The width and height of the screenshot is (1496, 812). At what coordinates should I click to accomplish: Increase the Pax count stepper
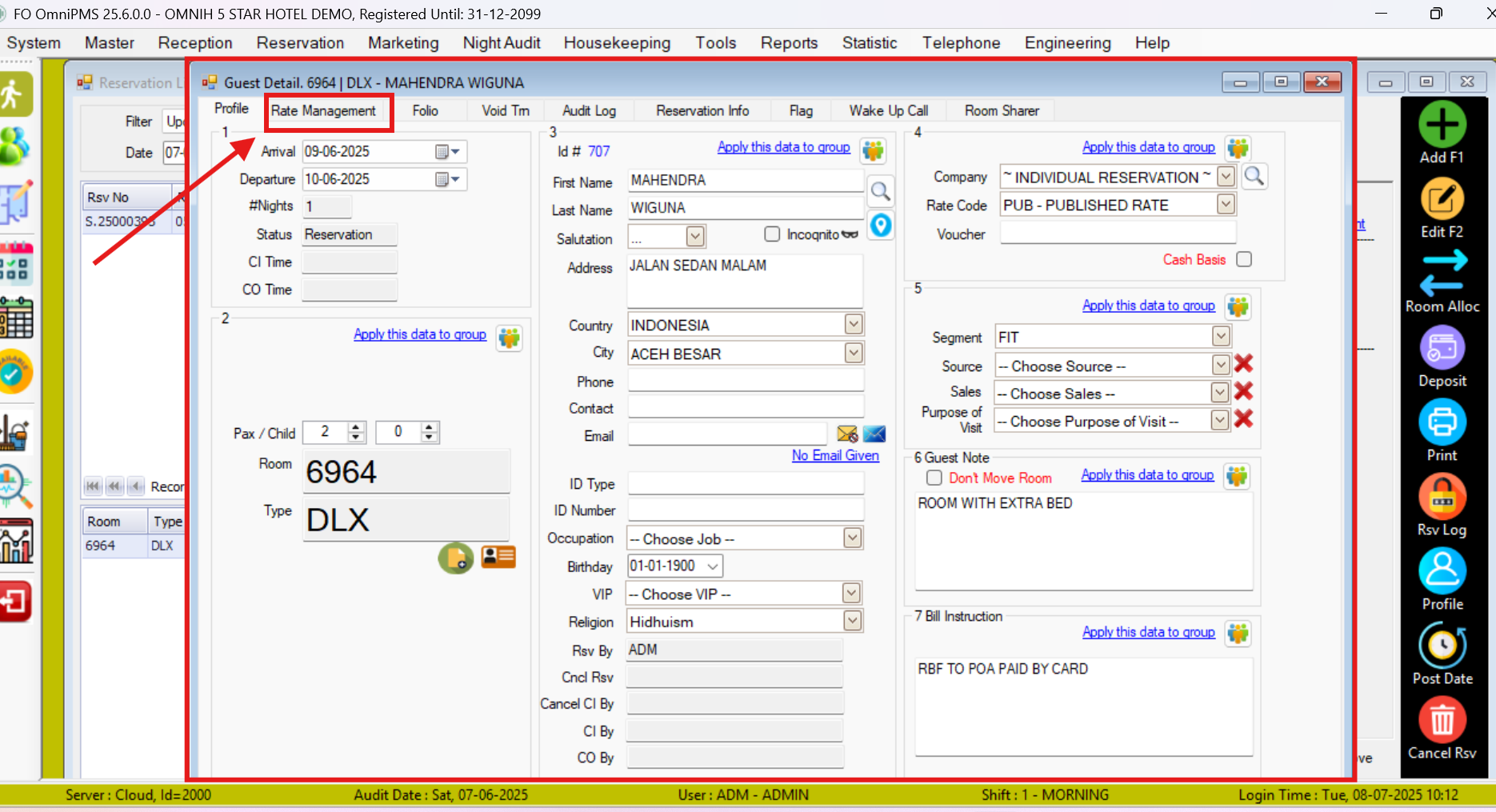click(x=357, y=426)
